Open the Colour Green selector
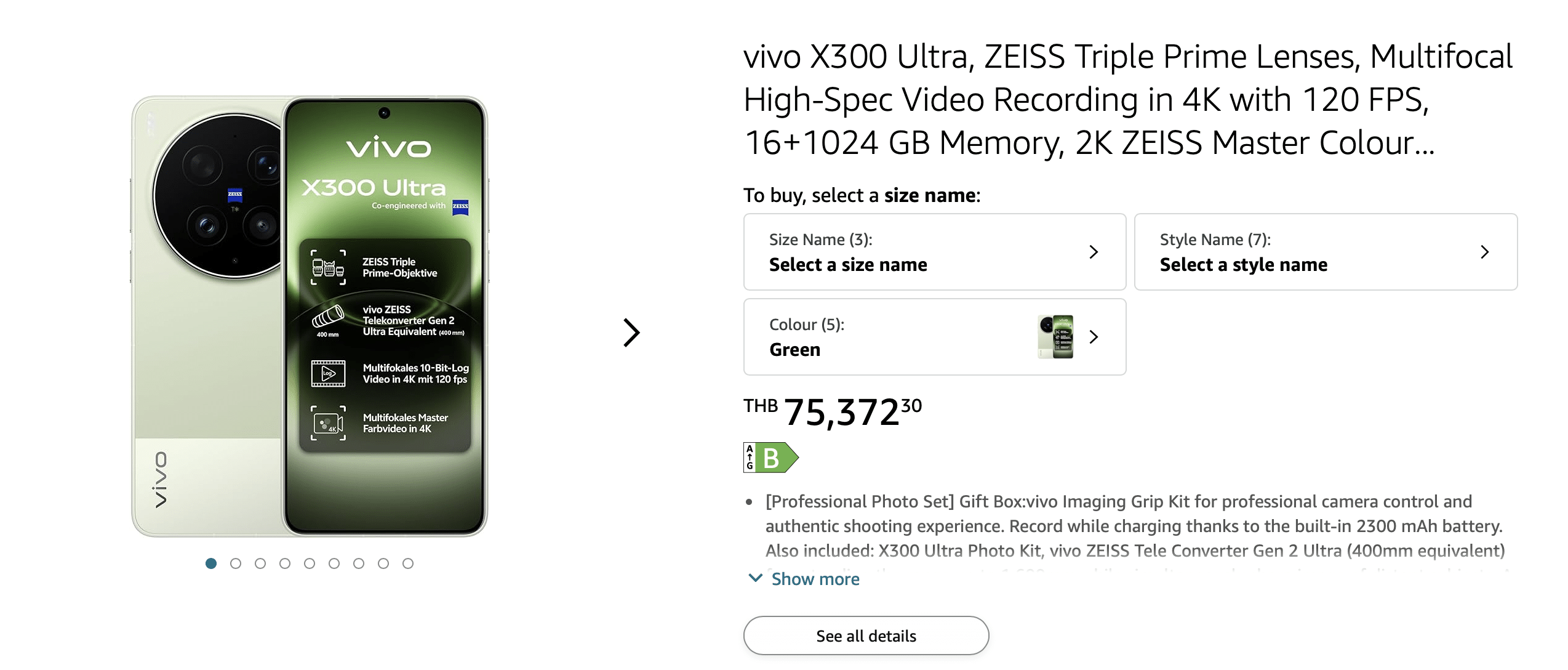 [934, 337]
